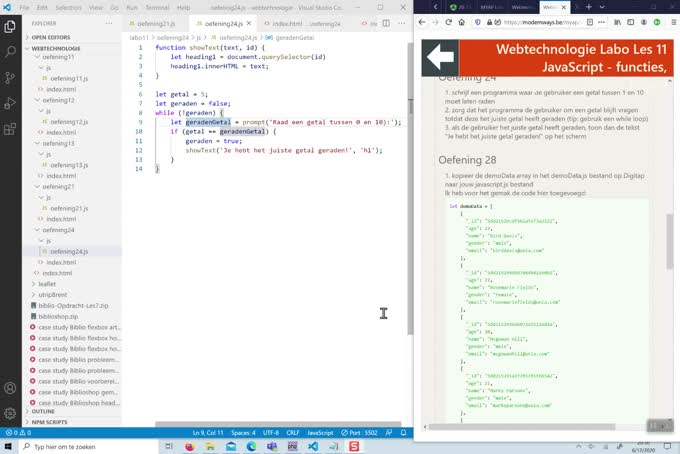Viewport: 680px width, 454px height.
Task: Open the Search view in activity bar
Action: (x=10, y=48)
